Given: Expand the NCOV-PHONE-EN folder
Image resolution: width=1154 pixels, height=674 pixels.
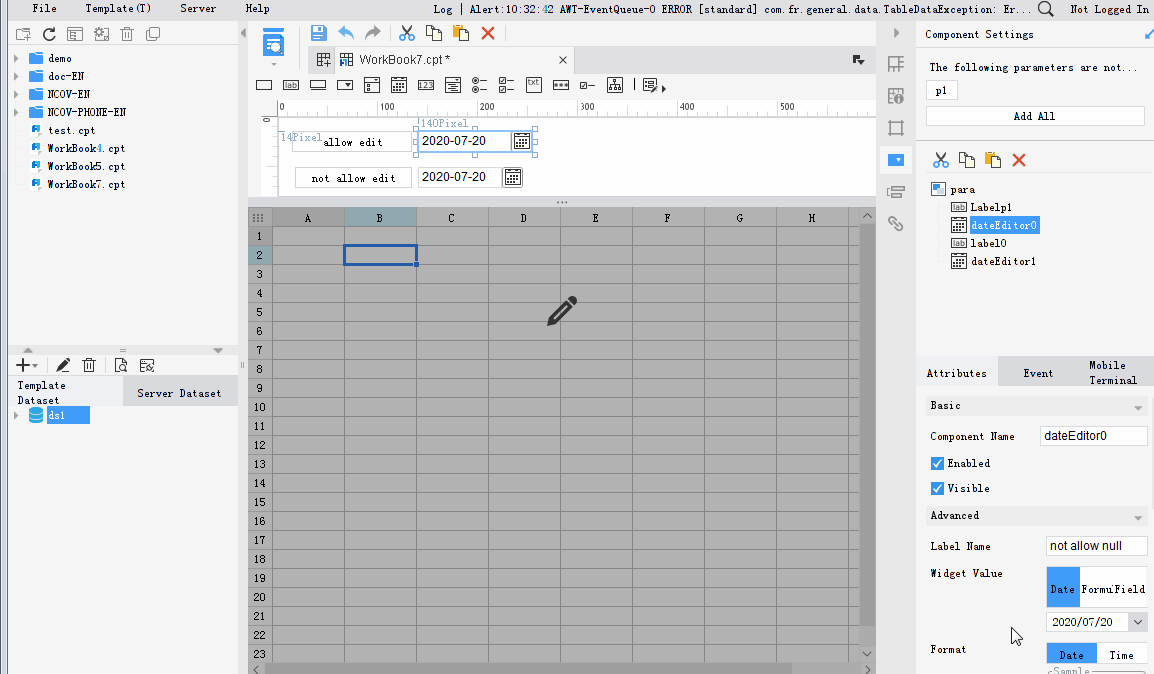Looking at the screenshot, I should [16, 113].
